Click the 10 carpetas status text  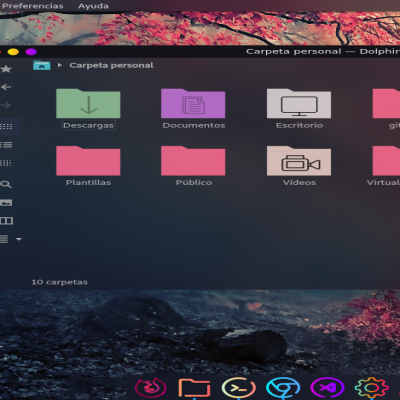click(60, 282)
